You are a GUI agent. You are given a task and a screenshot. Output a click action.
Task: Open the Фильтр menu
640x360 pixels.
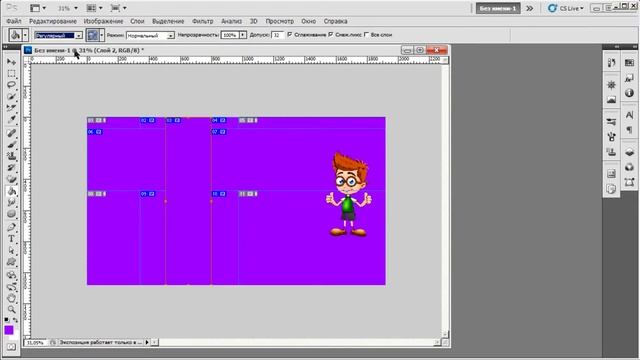pos(202,21)
